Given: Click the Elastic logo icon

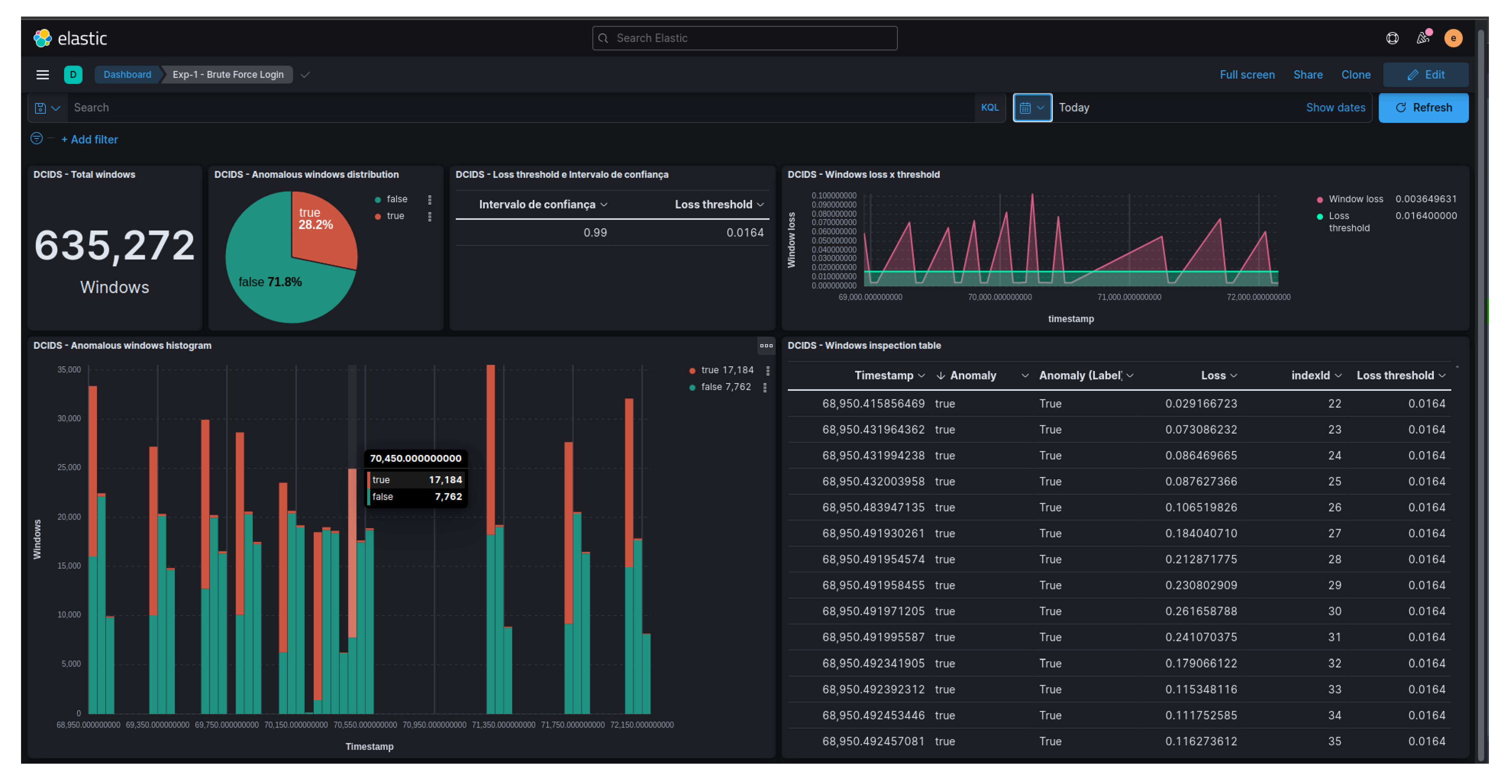Looking at the screenshot, I should [x=42, y=38].
